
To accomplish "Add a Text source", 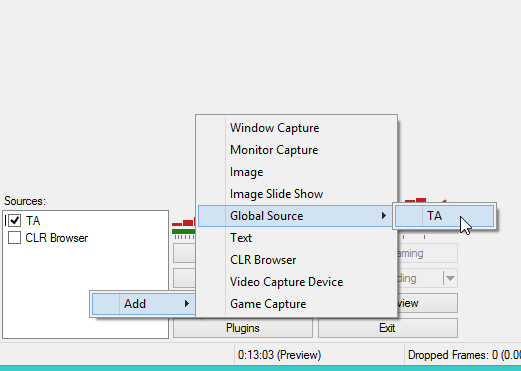I will pos(297,238).
